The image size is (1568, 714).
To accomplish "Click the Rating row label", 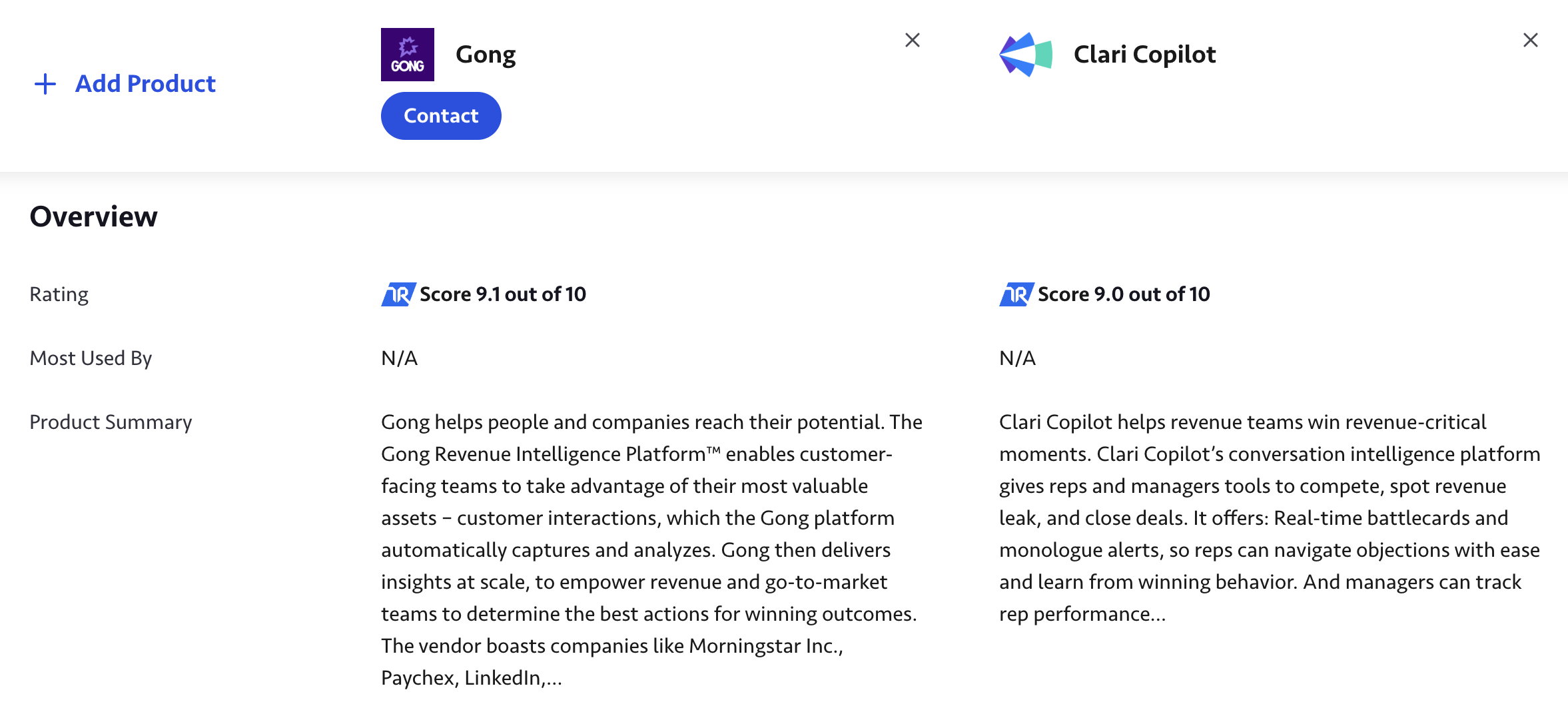I will [x=59, y=294].
